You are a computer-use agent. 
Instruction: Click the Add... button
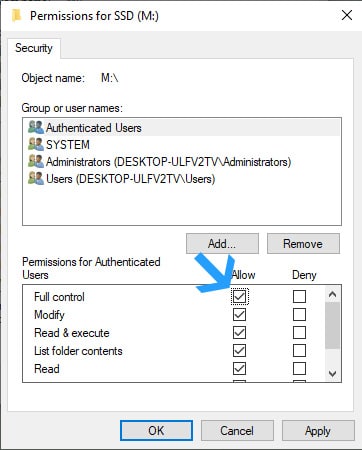[222, 244]
